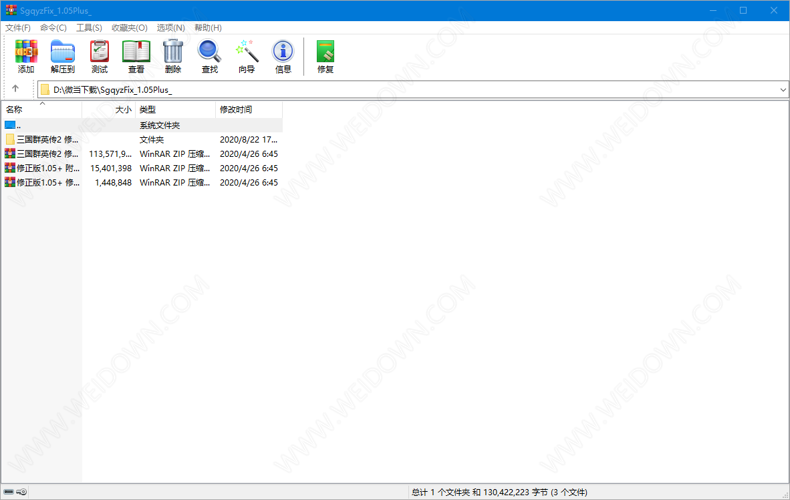Screen dimensions: 790x500
Task: Click the 修复 (Repair) toolbar icon
Action: point(325,51)
